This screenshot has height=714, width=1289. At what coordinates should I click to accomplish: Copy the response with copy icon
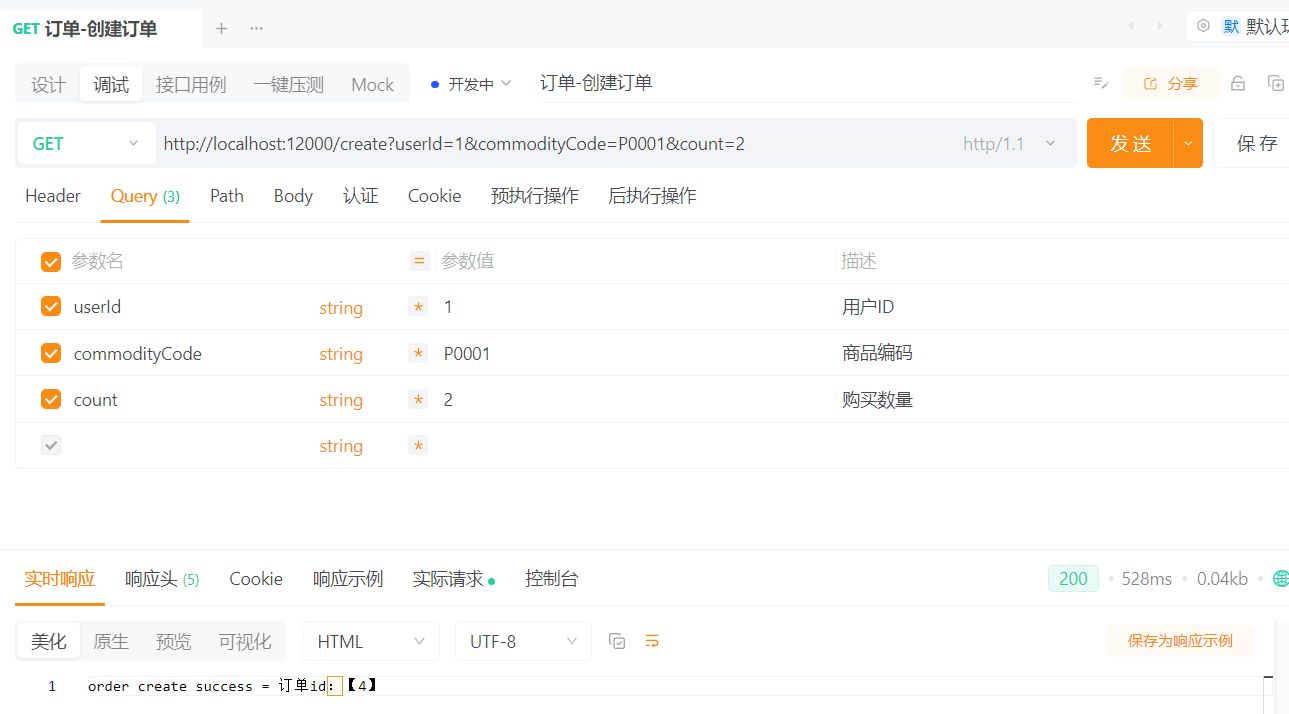[617, 641]
